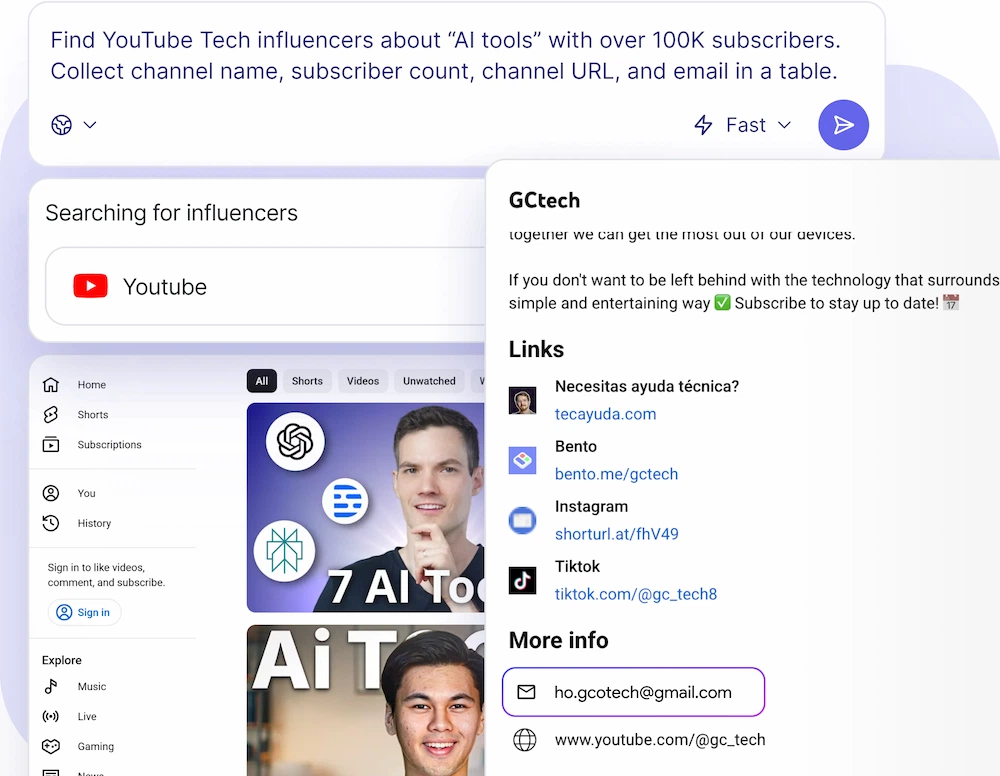Viewport: 1000px width, 776px height.
Task: Click the History clock icon
Action: pyautogui.click(x=51, y=523)
